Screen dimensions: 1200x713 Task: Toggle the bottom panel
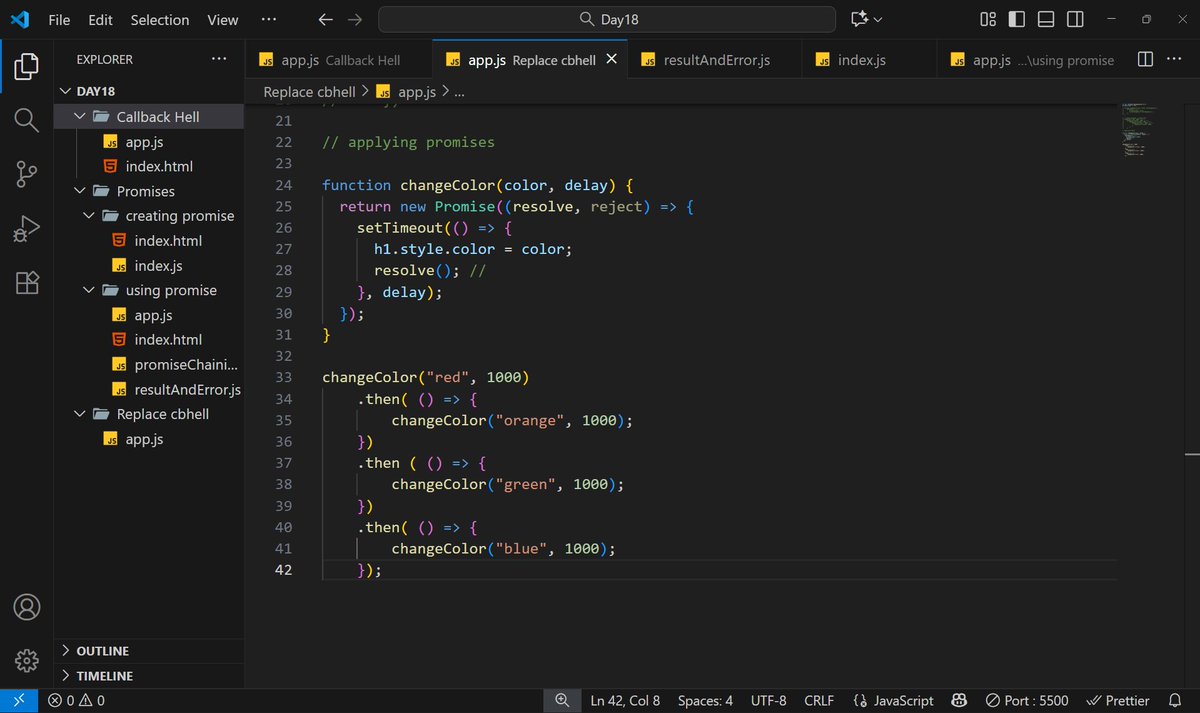[x=1046, y=19]
